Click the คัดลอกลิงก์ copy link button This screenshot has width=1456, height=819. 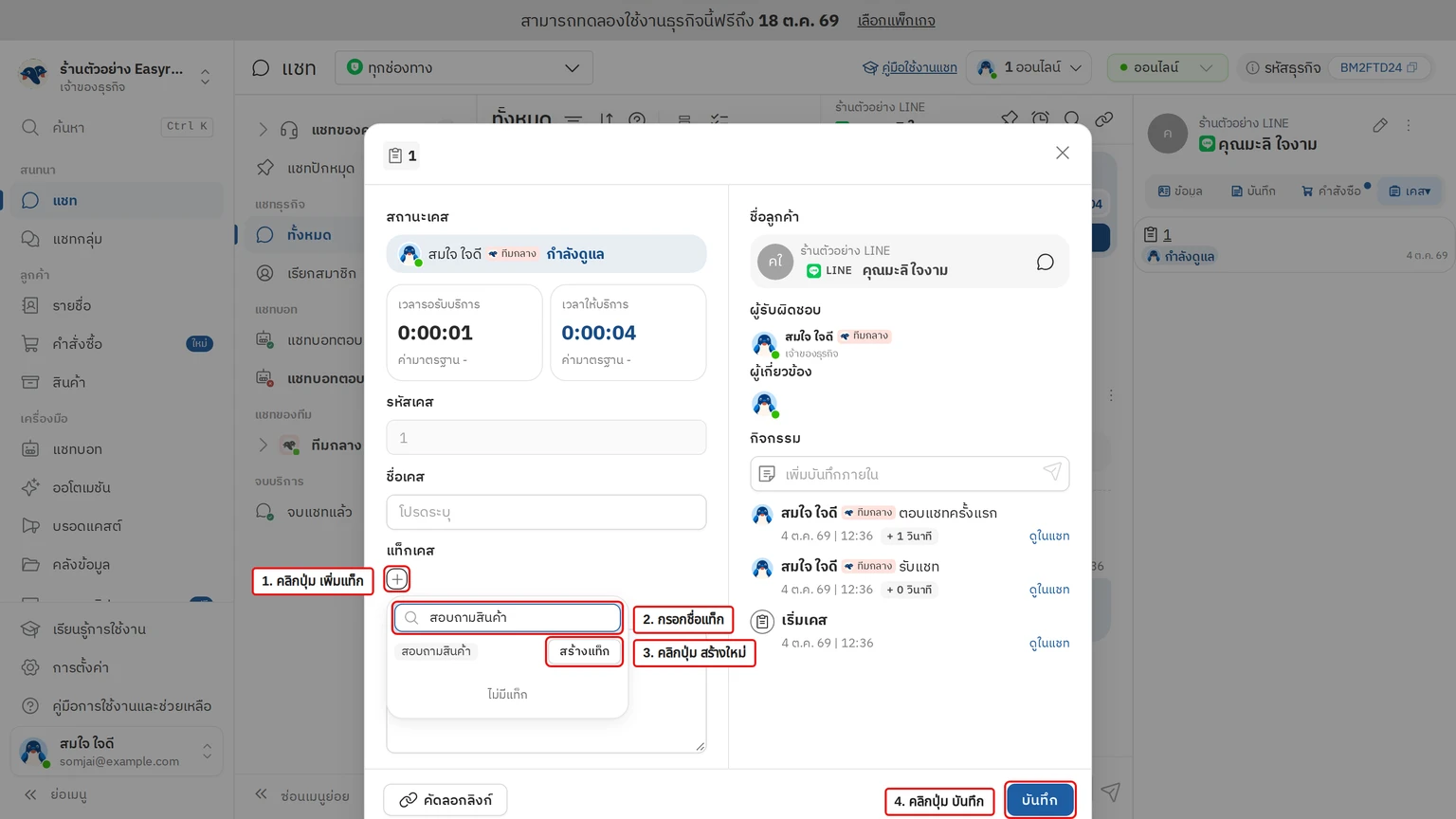click(446, 800)
